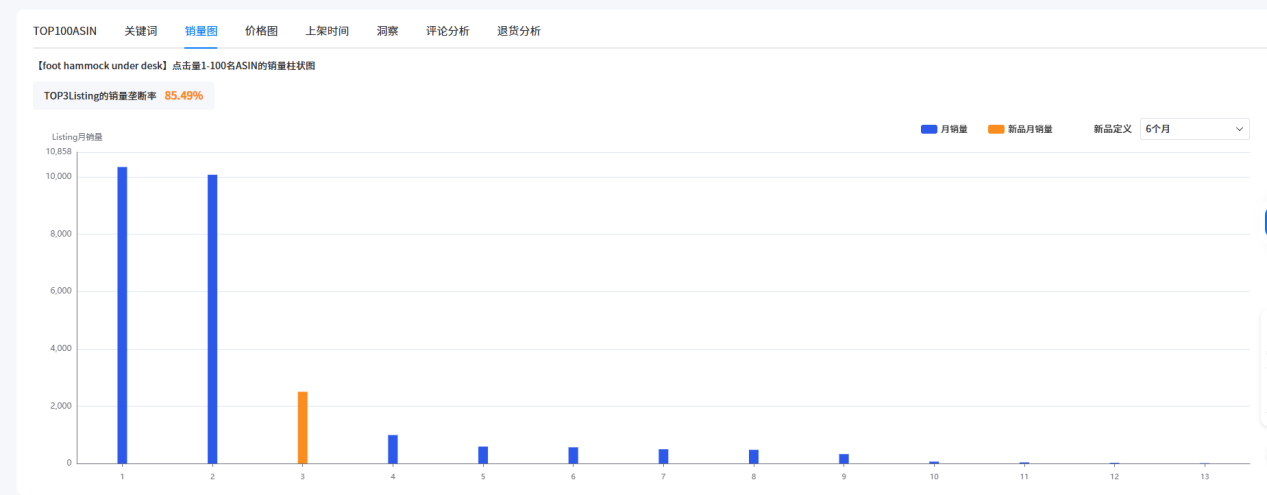
Task: Toggle the orange 新品月销量 legend series
Action: tap(1020, 129)
